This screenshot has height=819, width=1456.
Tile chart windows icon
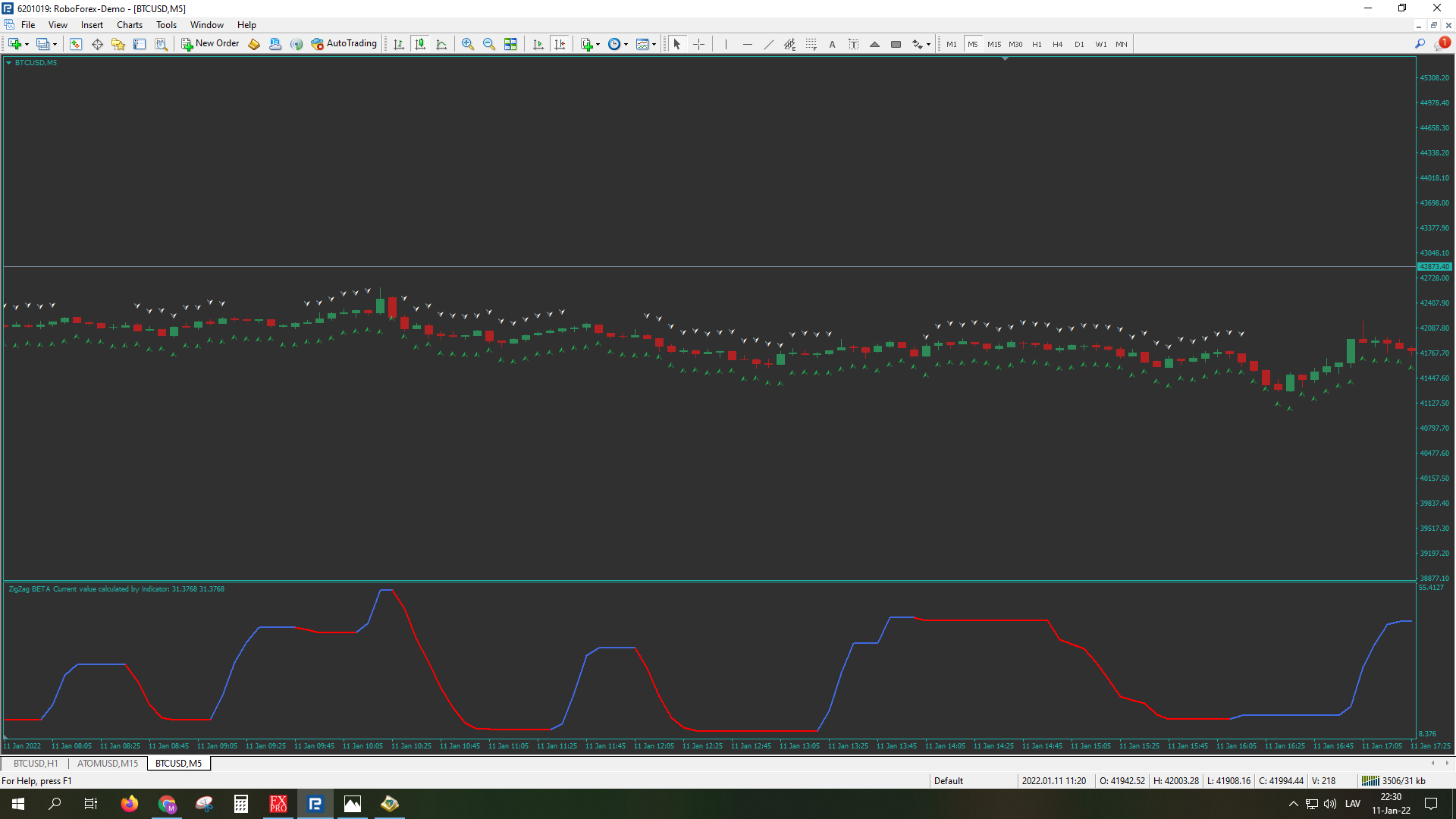pyautogui.click(x=510, y=44)
